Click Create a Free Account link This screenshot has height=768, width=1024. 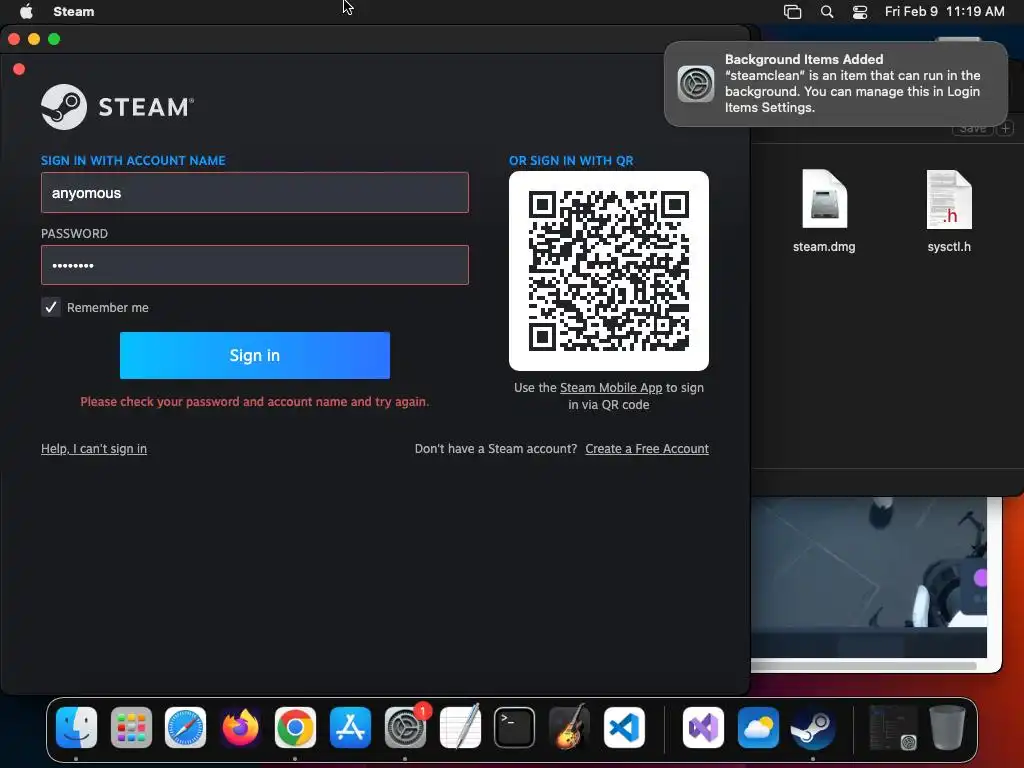click(x=647, y=449)
